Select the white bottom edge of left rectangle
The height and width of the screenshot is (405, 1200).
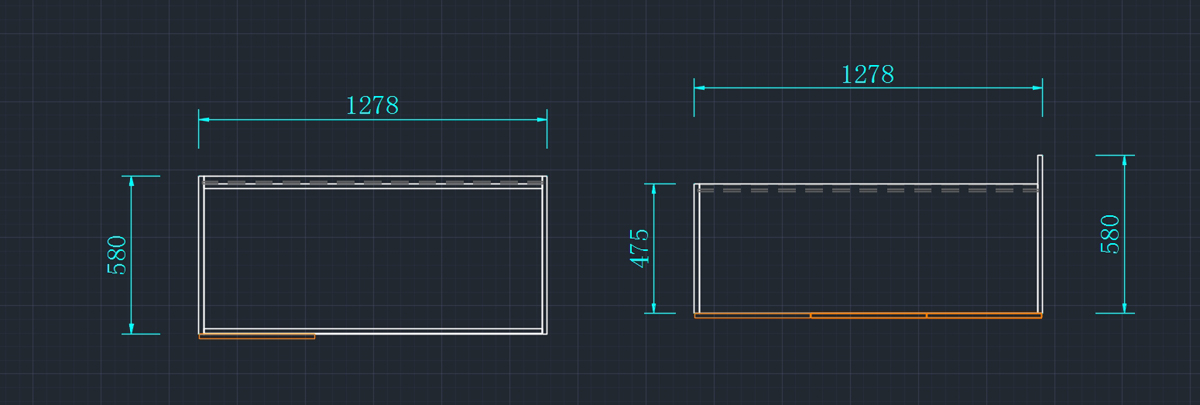click(x=430, y=331)
